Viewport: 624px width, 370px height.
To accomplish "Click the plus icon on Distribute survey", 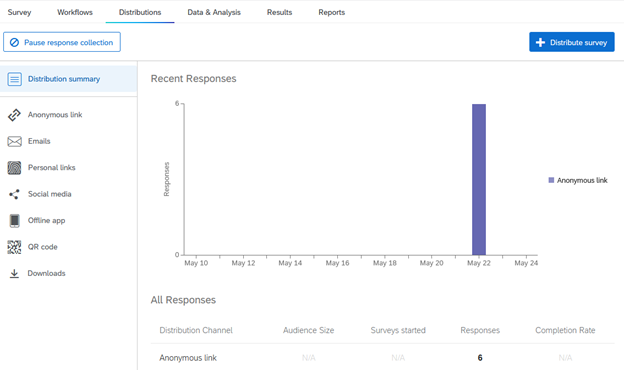I will (540, 42).
